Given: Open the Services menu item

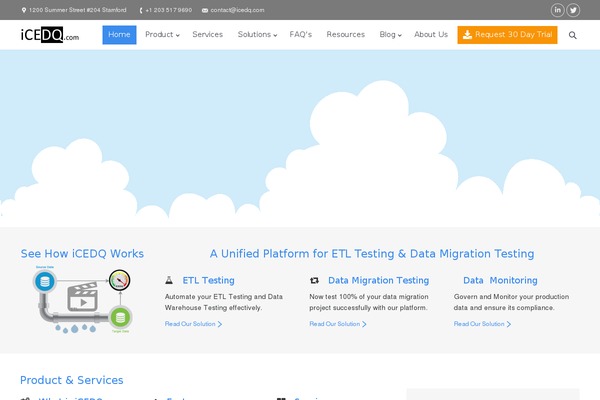Looking at the screenshot, I should click(x=207, y=35).
